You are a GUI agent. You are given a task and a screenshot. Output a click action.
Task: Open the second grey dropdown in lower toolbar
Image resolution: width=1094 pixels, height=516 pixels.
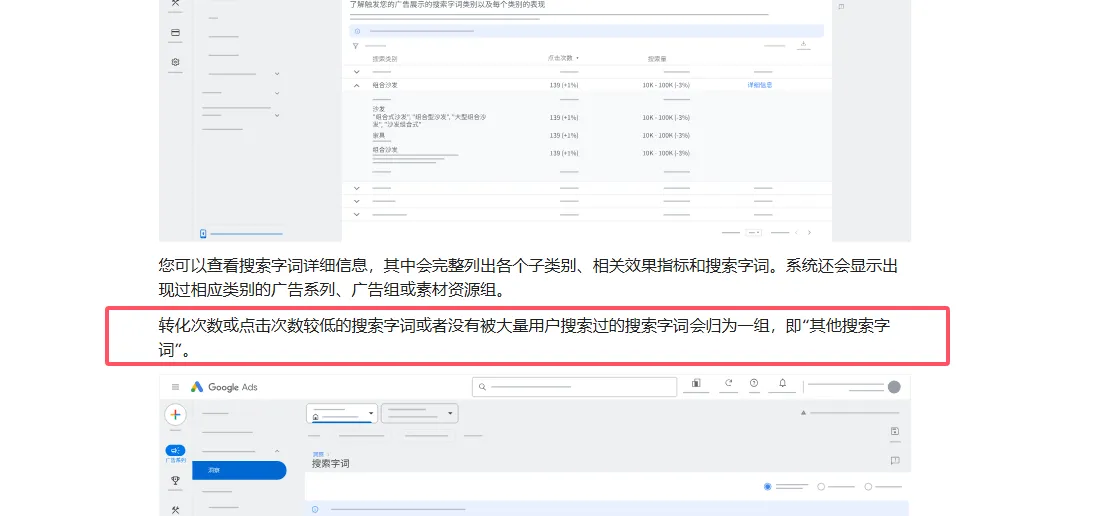[419, 413]
